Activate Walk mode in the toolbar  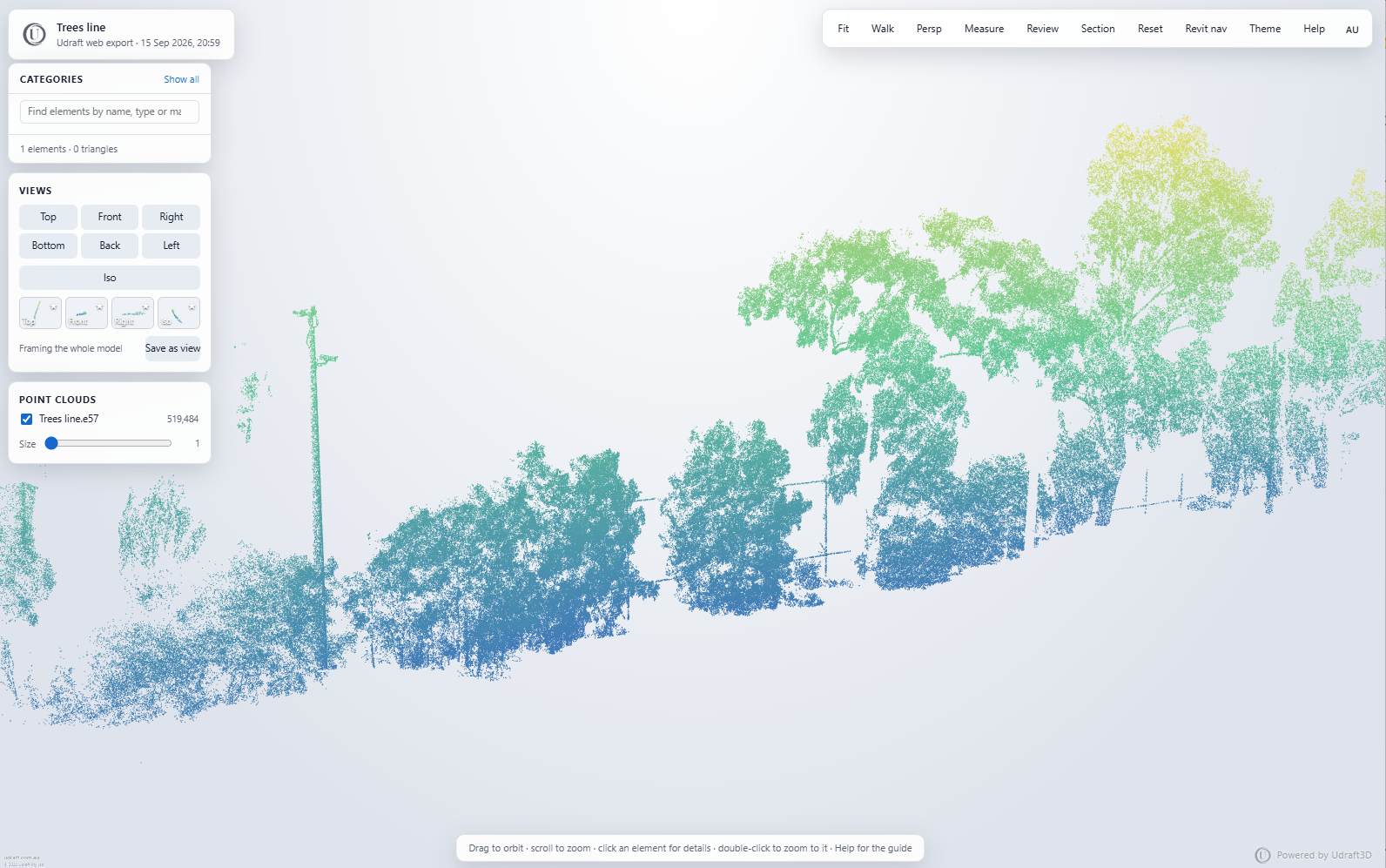click(883, 29)
